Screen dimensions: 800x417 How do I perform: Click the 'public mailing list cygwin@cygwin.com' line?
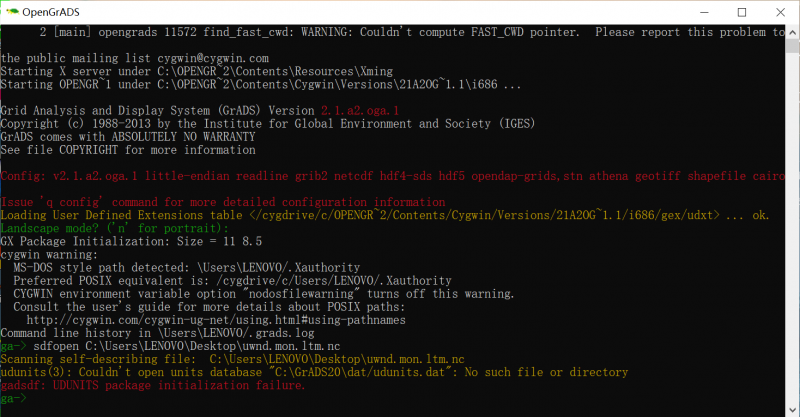coord(135,58)
